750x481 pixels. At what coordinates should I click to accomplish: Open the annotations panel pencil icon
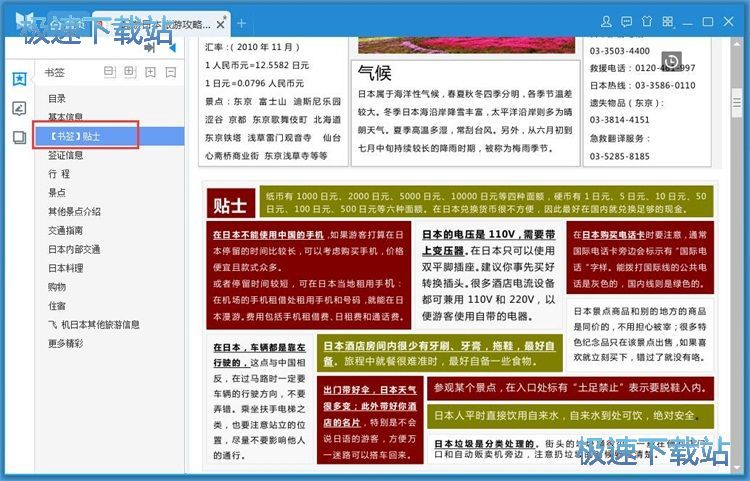pos(19,109)
